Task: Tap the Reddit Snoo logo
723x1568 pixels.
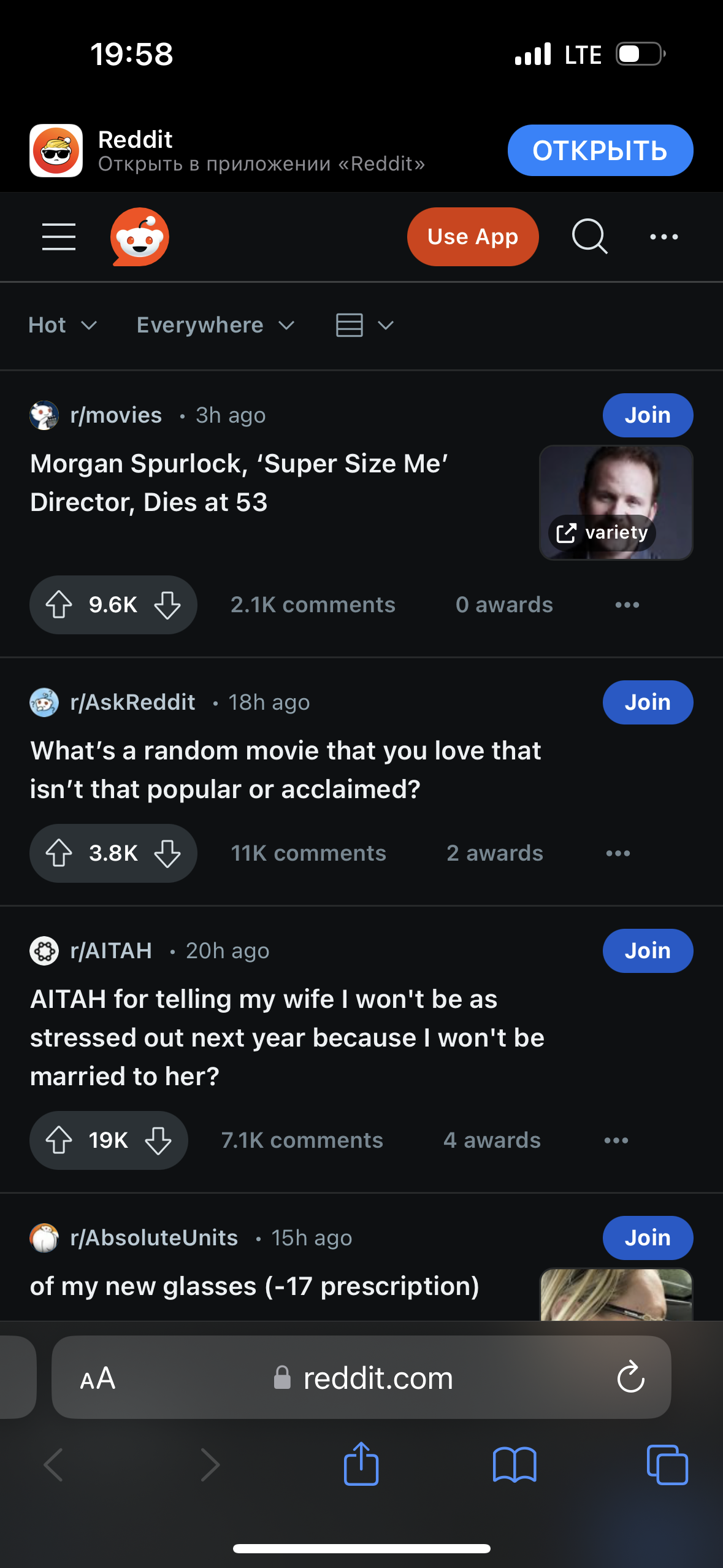Action: [x=140, y=237]
